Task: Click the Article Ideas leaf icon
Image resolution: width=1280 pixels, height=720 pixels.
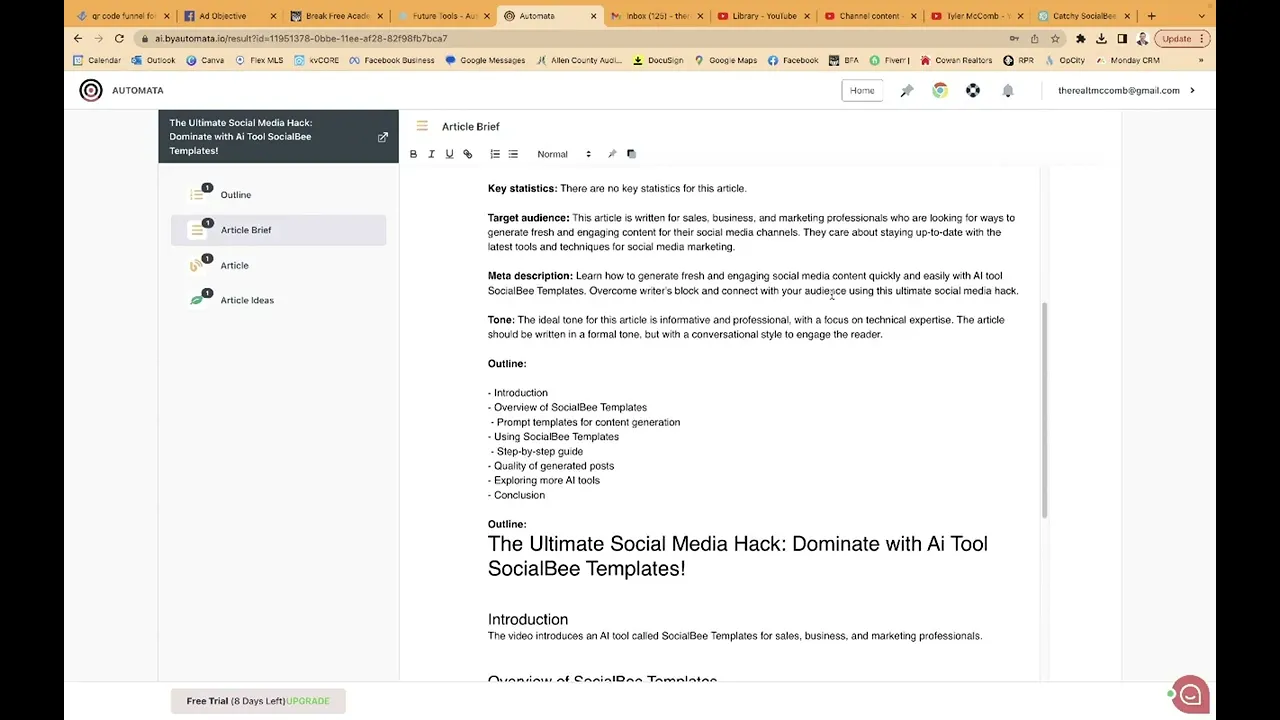Action: click(197, 300)
